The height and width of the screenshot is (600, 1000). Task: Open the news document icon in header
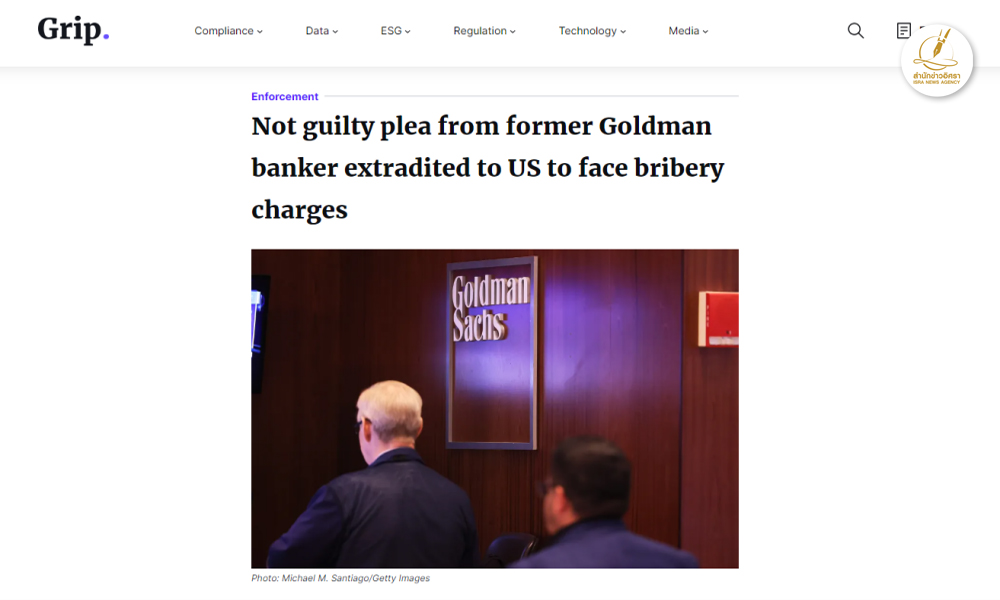click(x=903, y=31)
